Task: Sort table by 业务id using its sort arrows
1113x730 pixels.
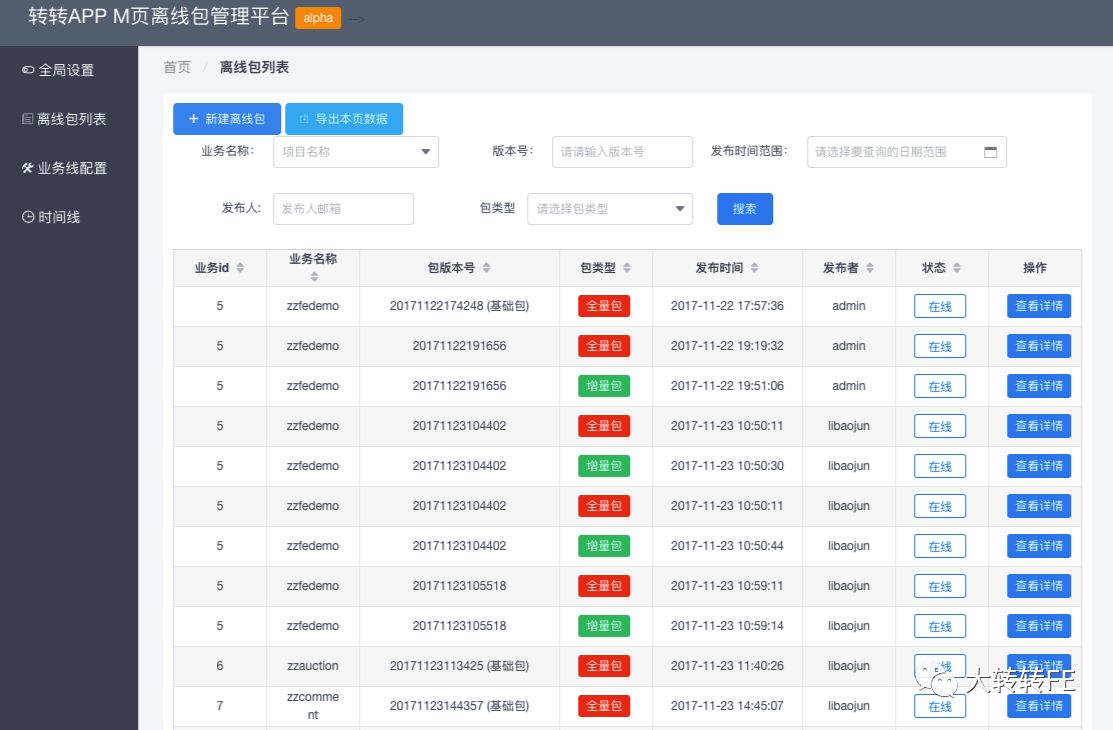Action: click(242, 267)
